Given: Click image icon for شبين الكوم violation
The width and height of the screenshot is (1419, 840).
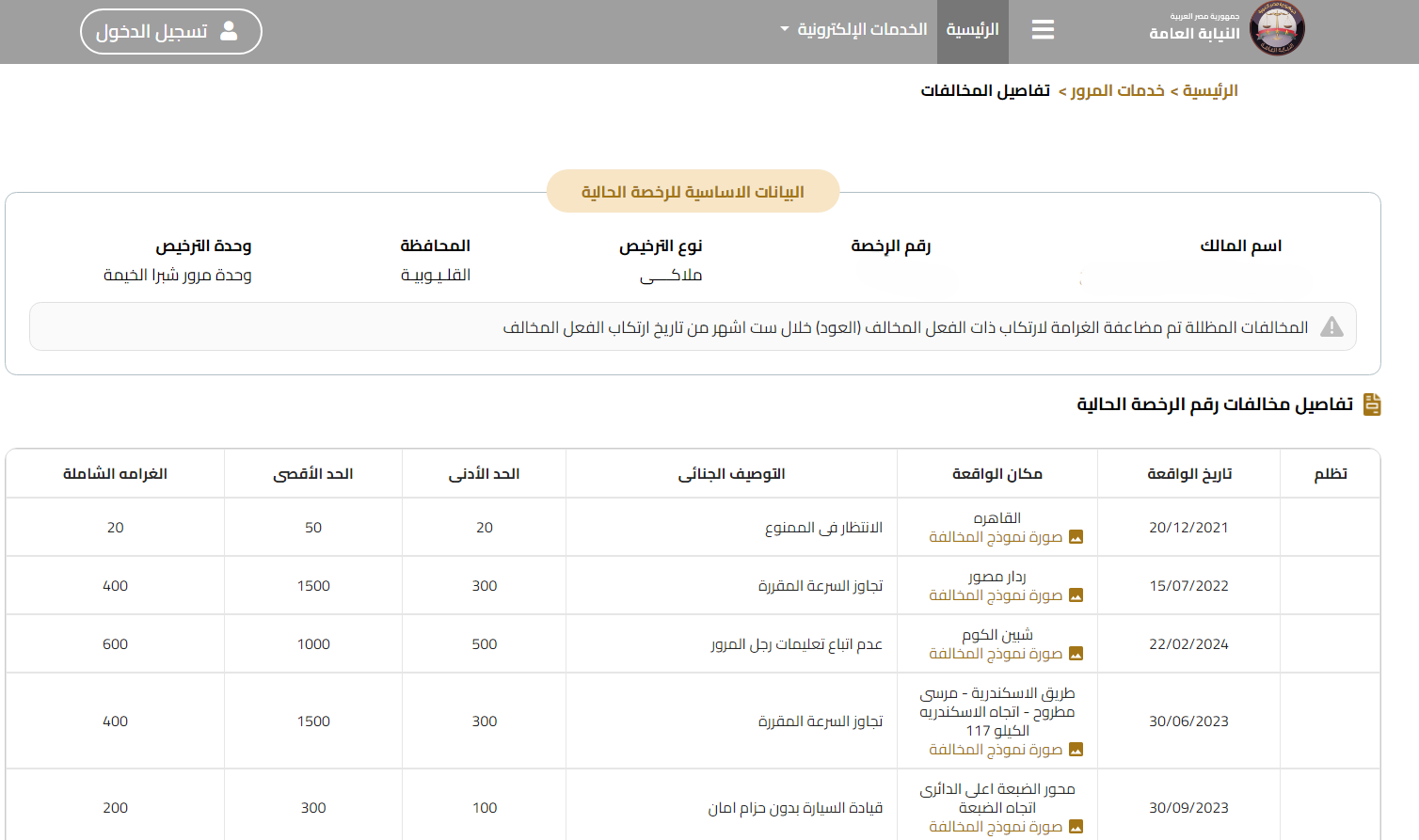Looking at the screenshot, I should pyautogui.click(x=1076, y=654).
